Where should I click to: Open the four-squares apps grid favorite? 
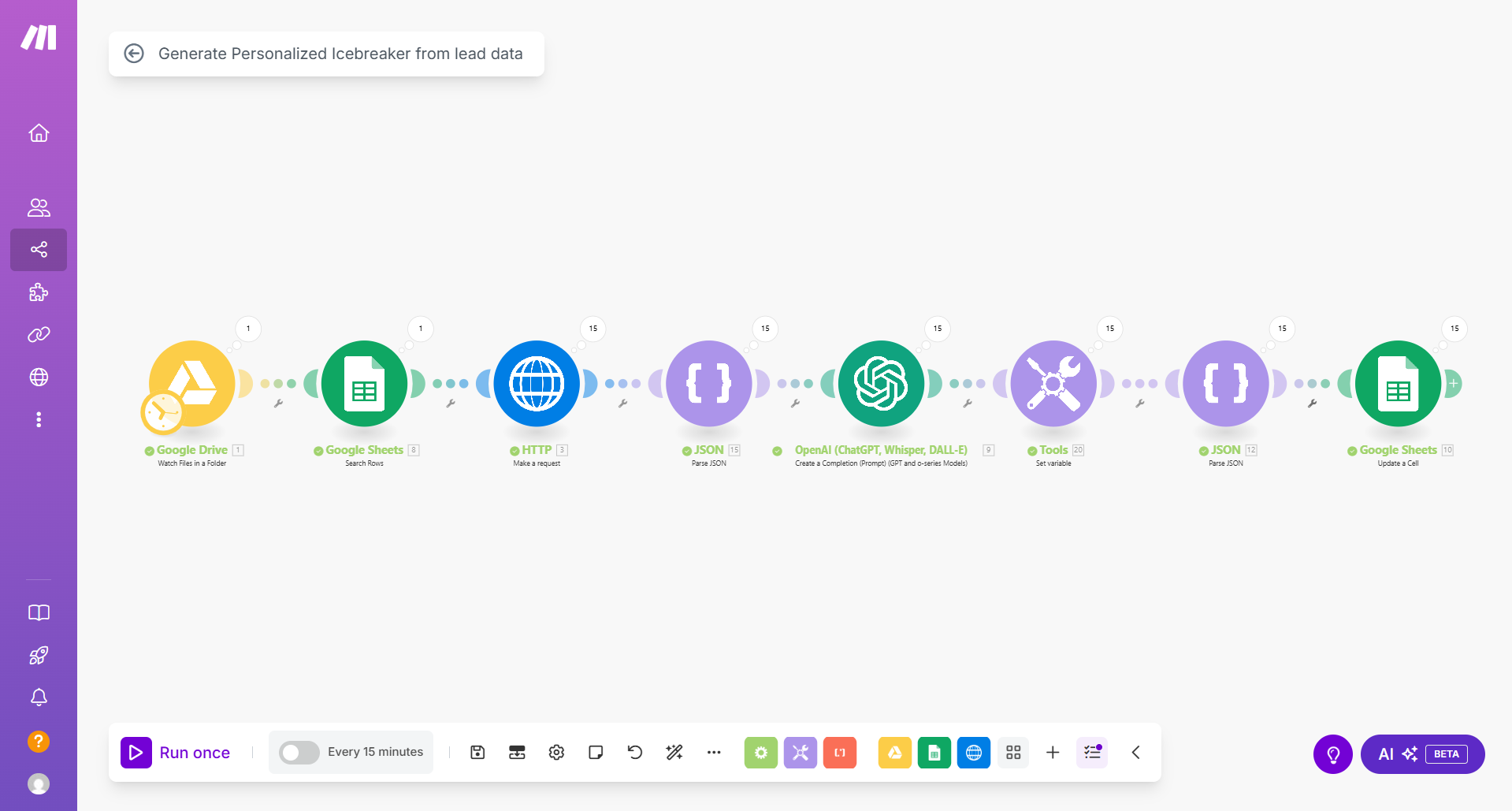[1013, 753]
